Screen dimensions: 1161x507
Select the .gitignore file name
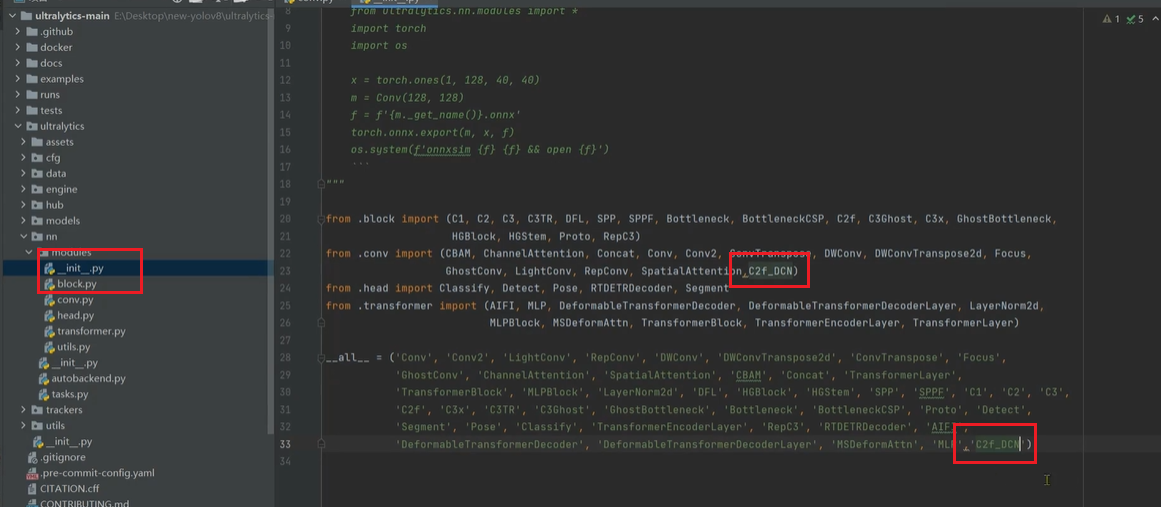62,457
